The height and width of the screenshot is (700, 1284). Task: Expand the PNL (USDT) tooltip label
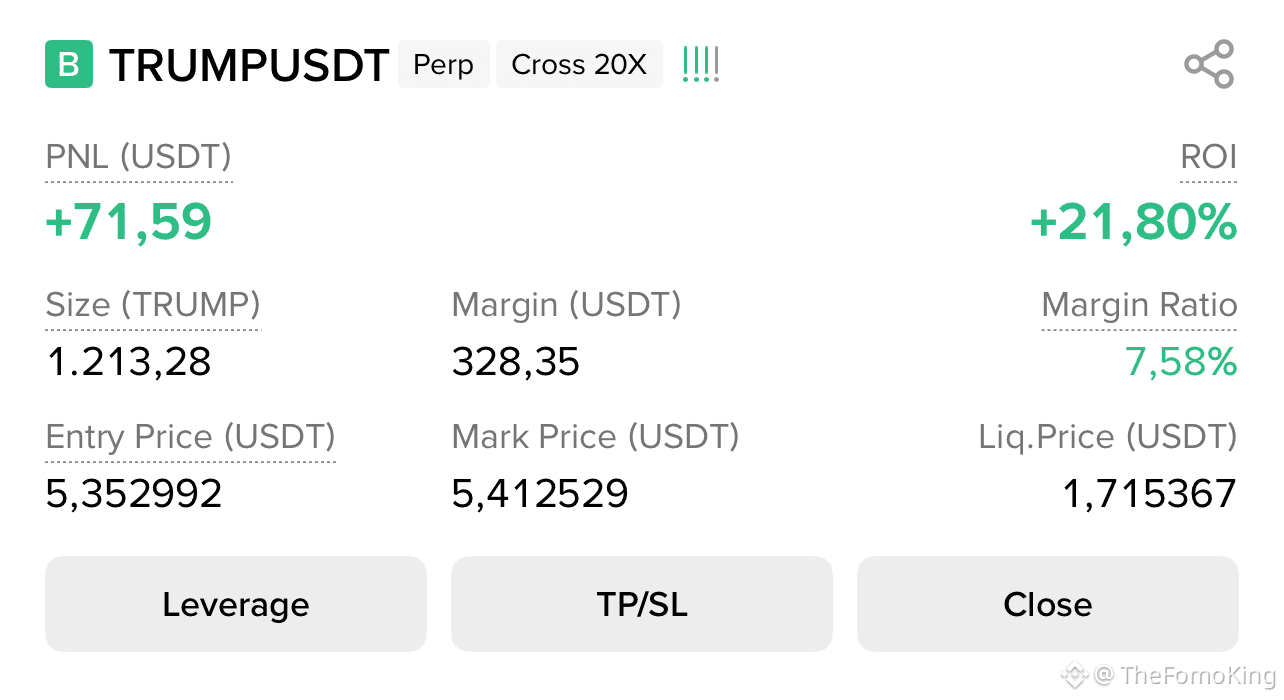[x=137, y=157]
